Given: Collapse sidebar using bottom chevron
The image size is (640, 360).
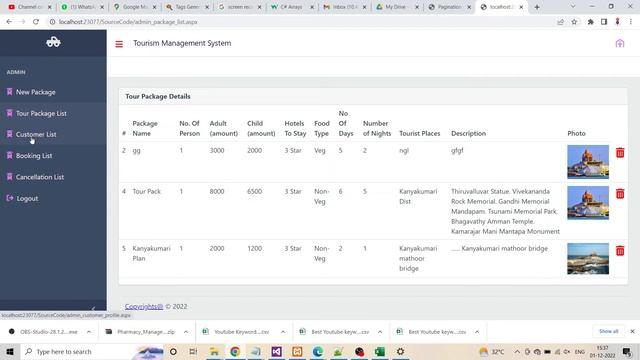Looking at the screenshot, I should 93,308.
